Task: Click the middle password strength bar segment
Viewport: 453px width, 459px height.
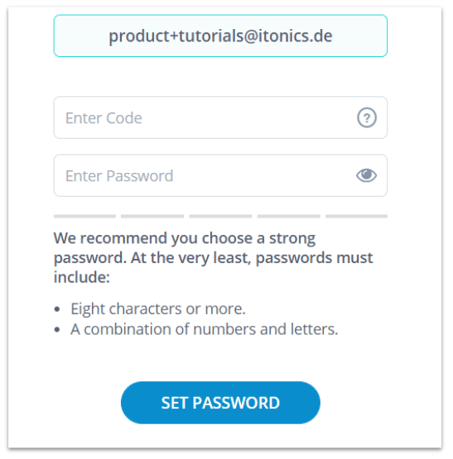Action: coord(220,216)
